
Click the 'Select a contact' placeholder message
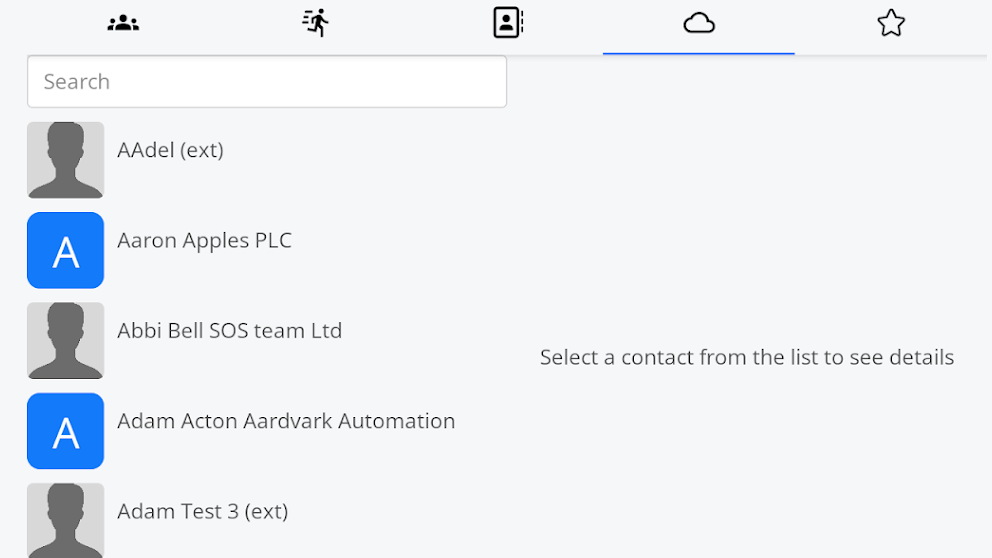coord(746,357)
